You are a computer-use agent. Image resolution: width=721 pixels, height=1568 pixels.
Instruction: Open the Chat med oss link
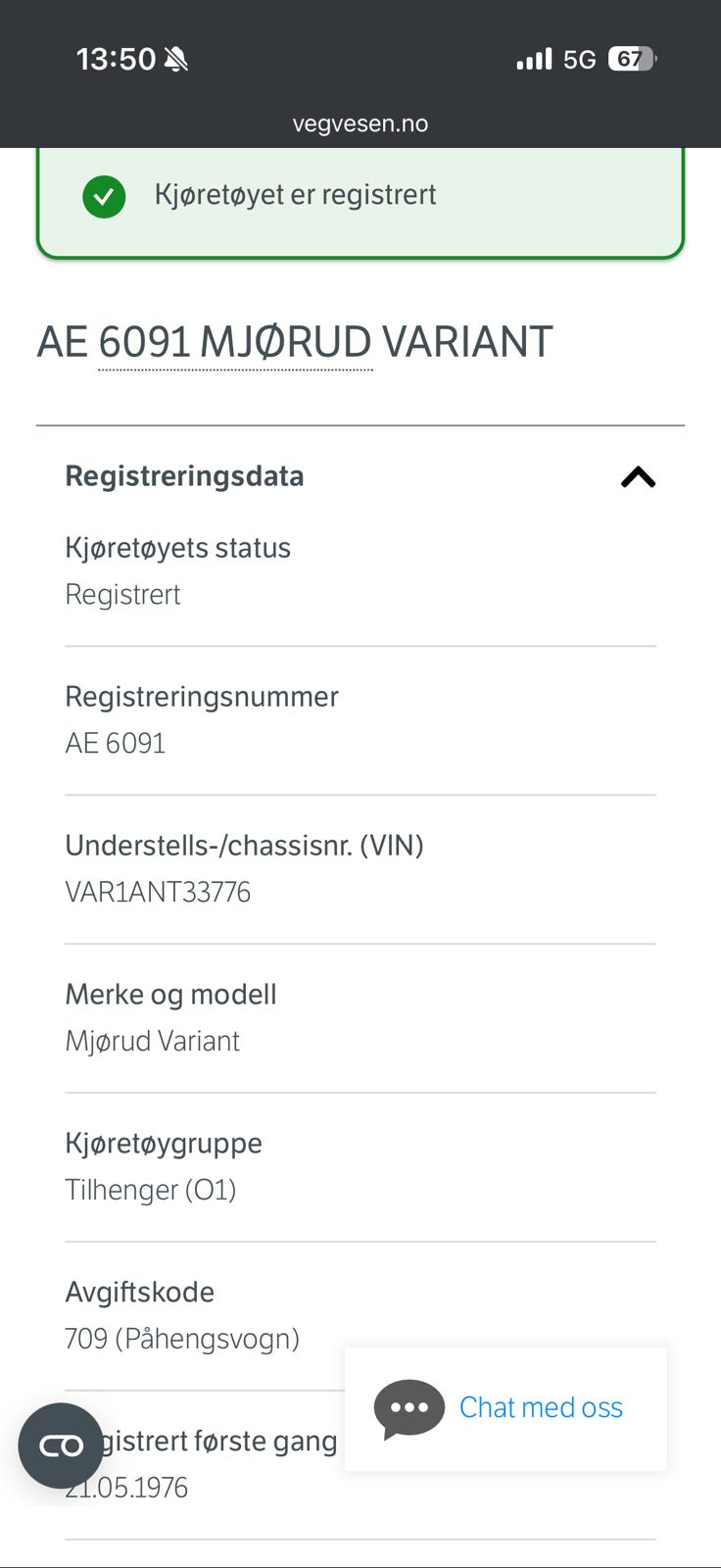click(541, 1408)
